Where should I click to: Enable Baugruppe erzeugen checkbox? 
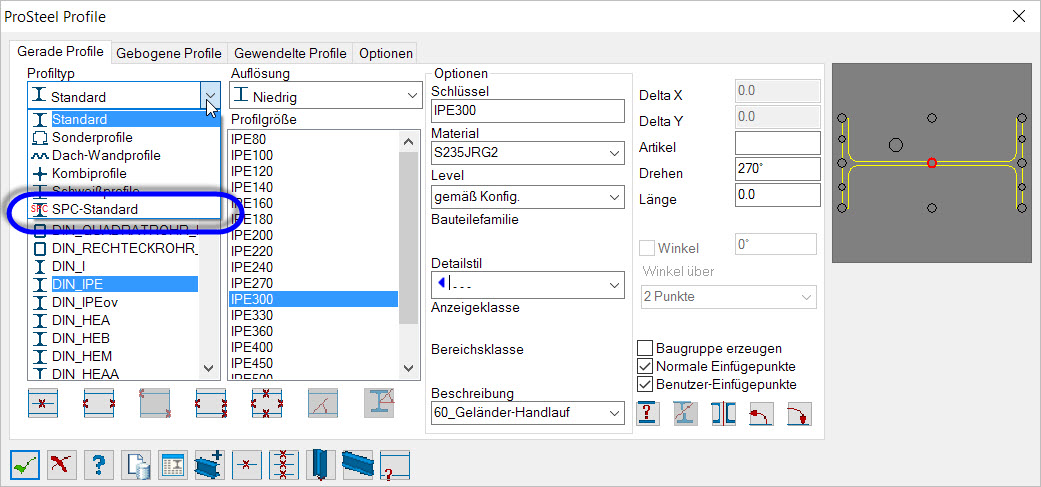point(644,348)
